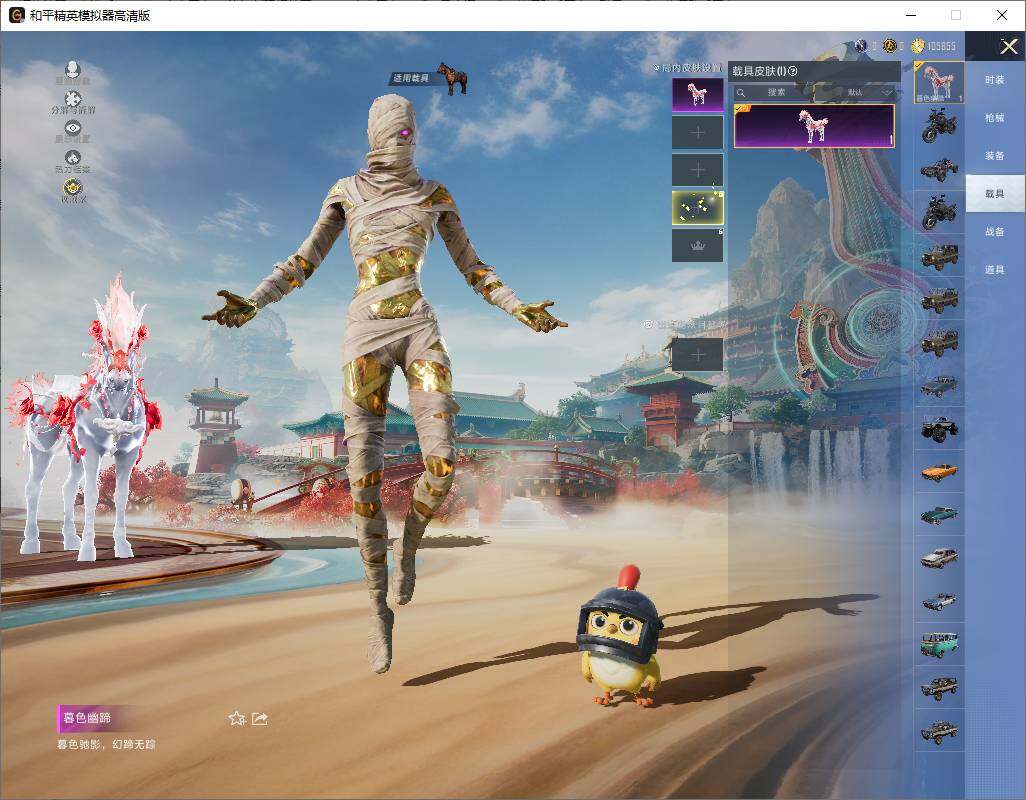The height and width of the screenshot is (800, 1026).
Task: Select the orange convertible car
Action: pos(939,472)
